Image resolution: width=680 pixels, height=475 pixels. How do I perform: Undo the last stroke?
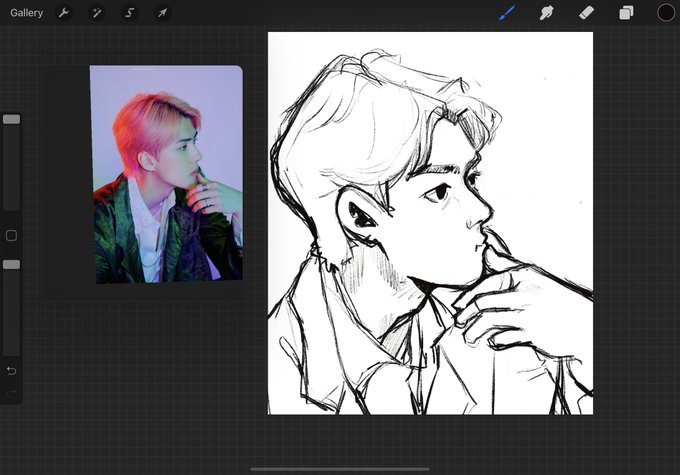click(x=12, y=371)
